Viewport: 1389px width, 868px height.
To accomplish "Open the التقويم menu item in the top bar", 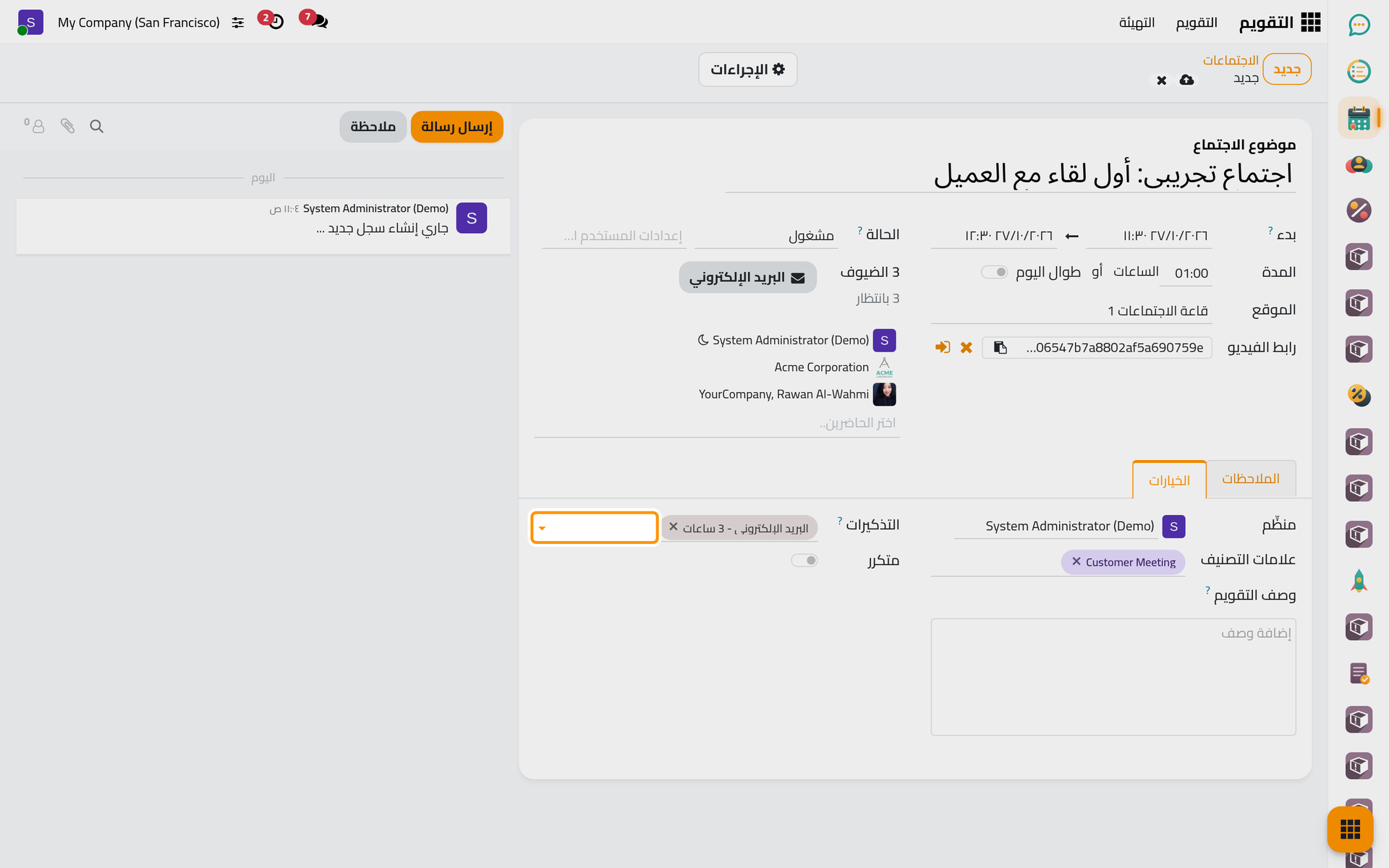I will point(1197,22).
